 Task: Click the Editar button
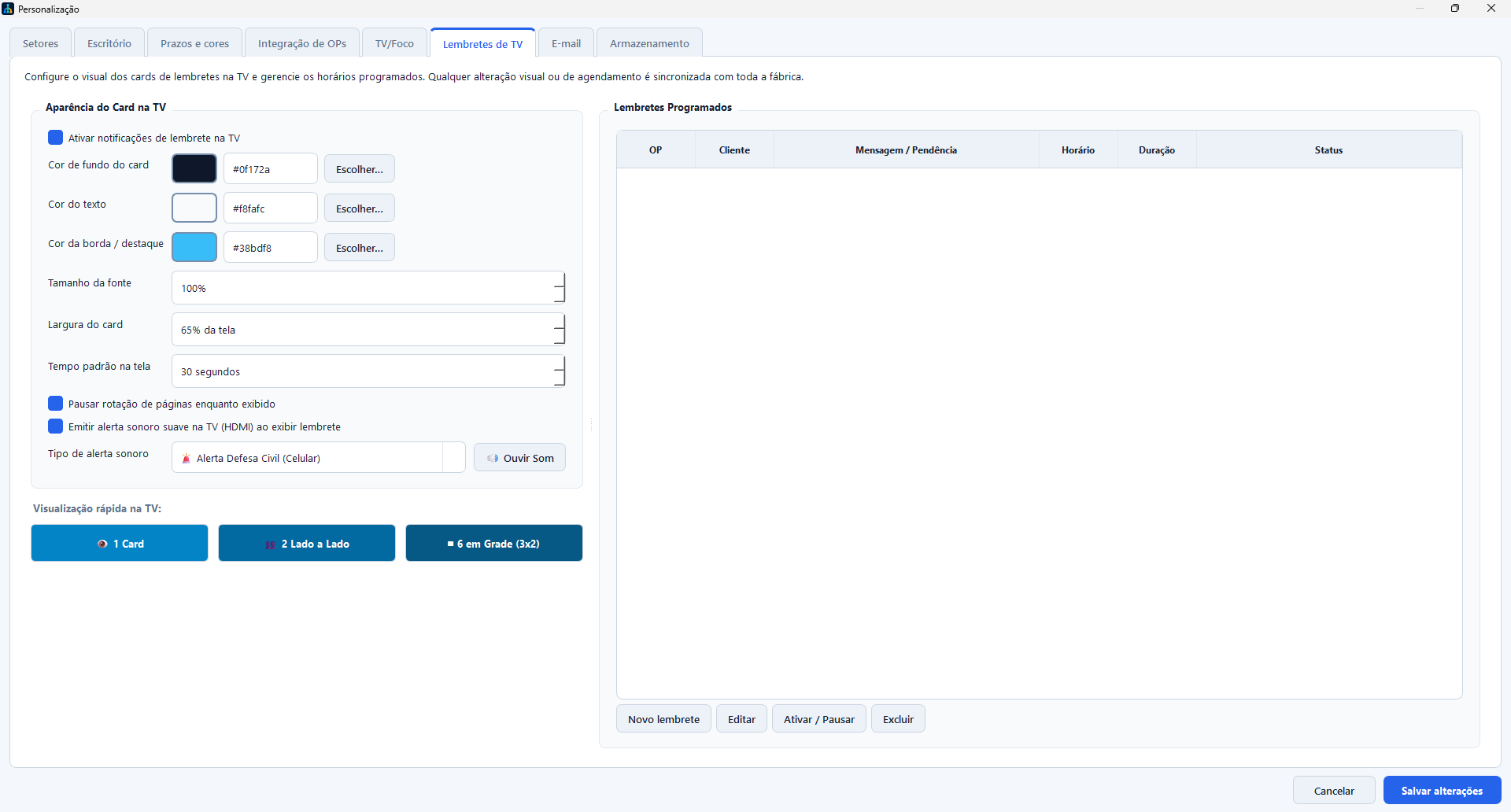741,719
